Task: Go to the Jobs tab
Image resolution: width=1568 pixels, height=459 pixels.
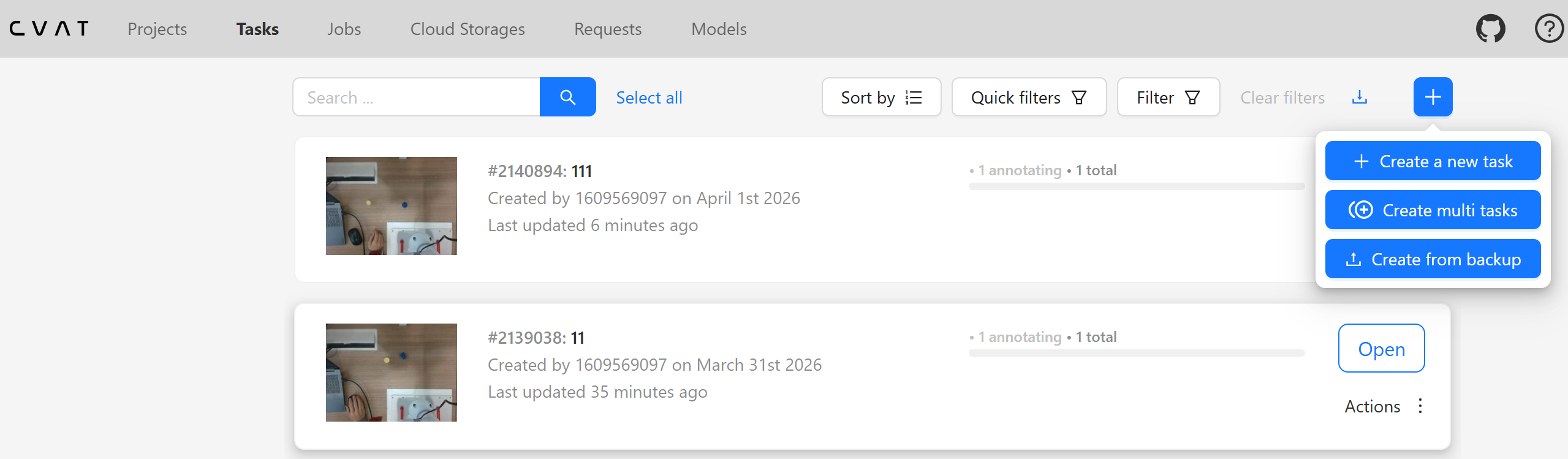Action: pyautogui.click(x=344, y=29)
